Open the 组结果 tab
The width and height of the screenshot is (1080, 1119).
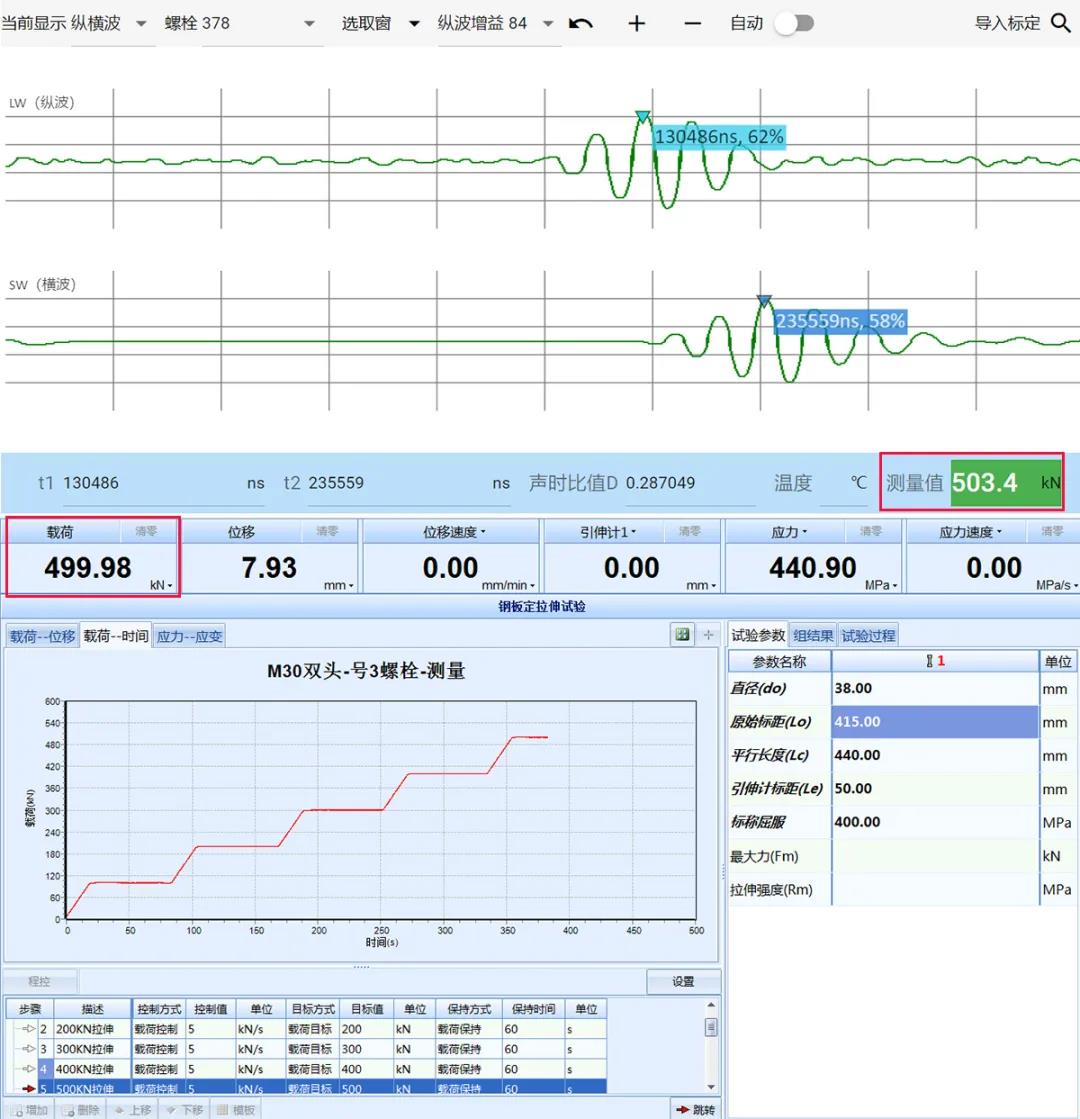click(813, 635)
